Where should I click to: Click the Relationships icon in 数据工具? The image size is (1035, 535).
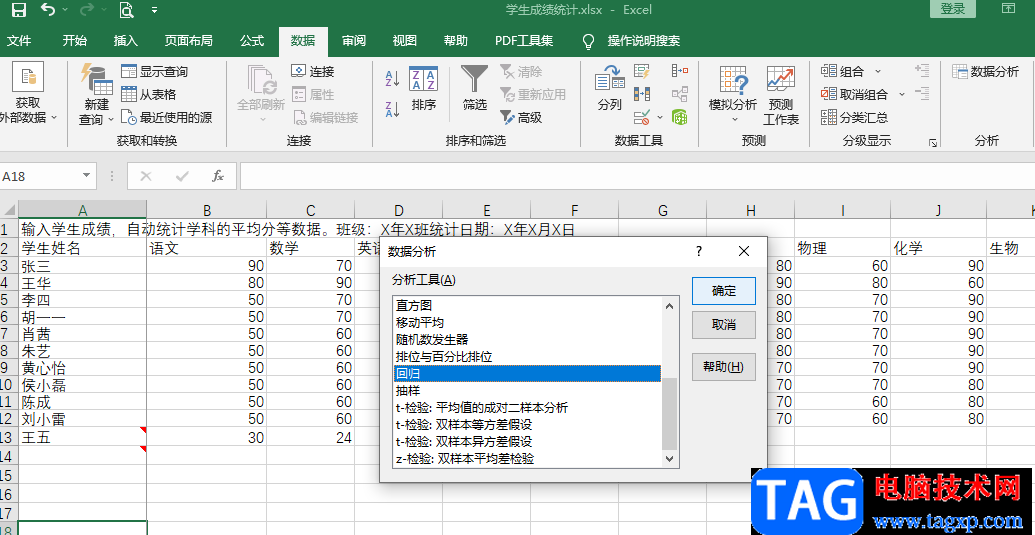[680, 94]
